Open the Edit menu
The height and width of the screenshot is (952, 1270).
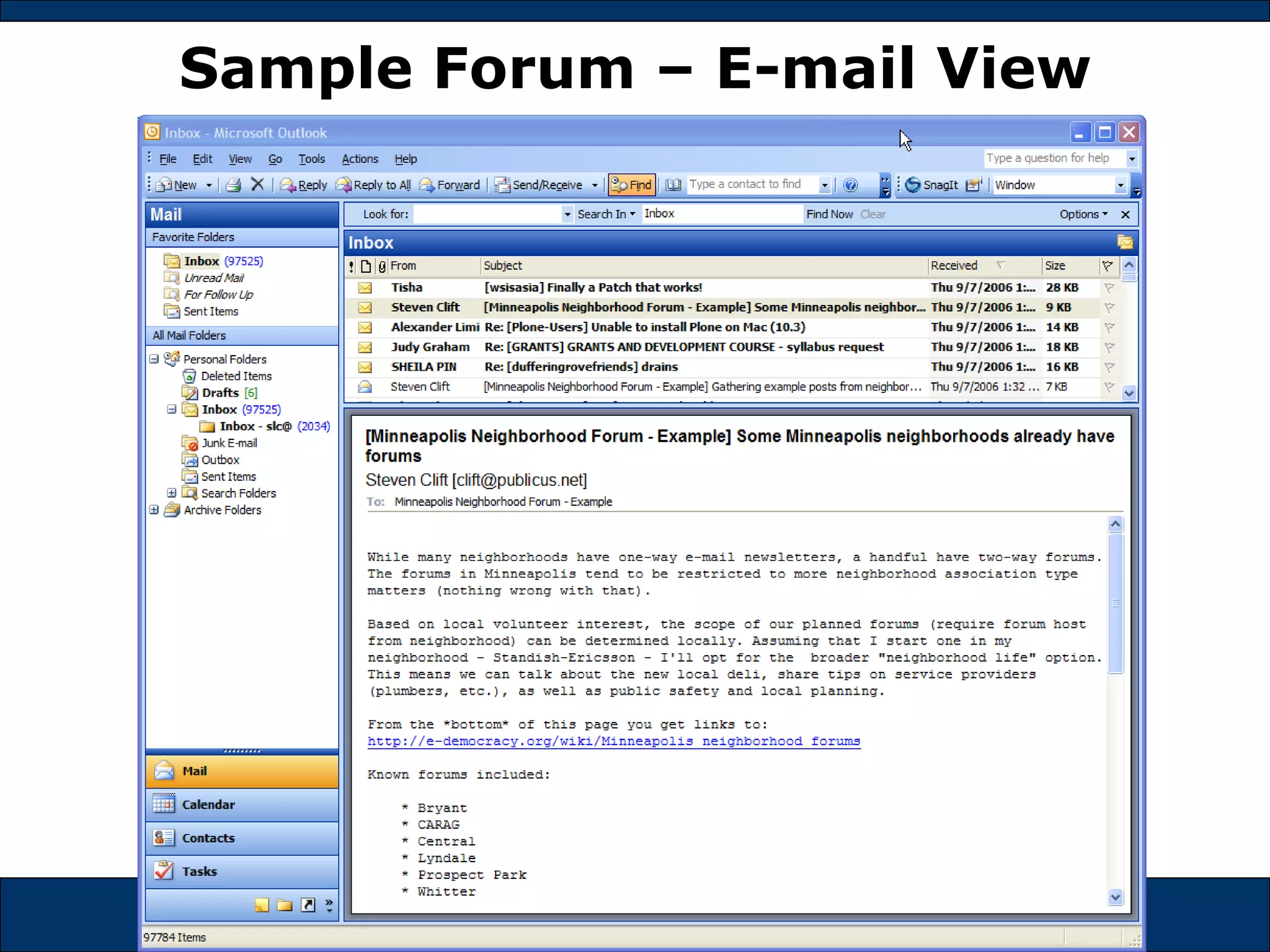point(202,159)
